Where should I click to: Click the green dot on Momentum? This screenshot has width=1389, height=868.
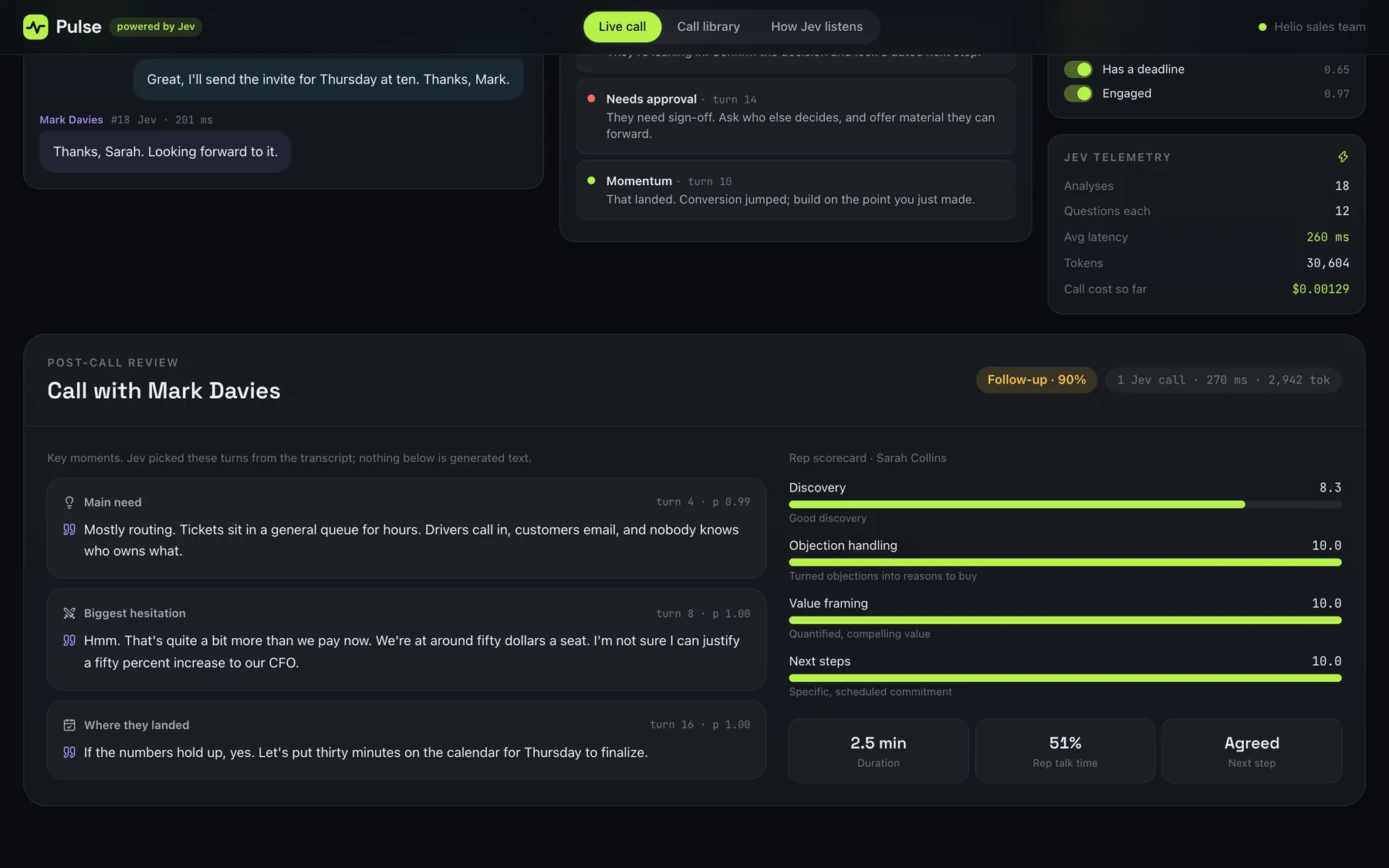(591, 181)
